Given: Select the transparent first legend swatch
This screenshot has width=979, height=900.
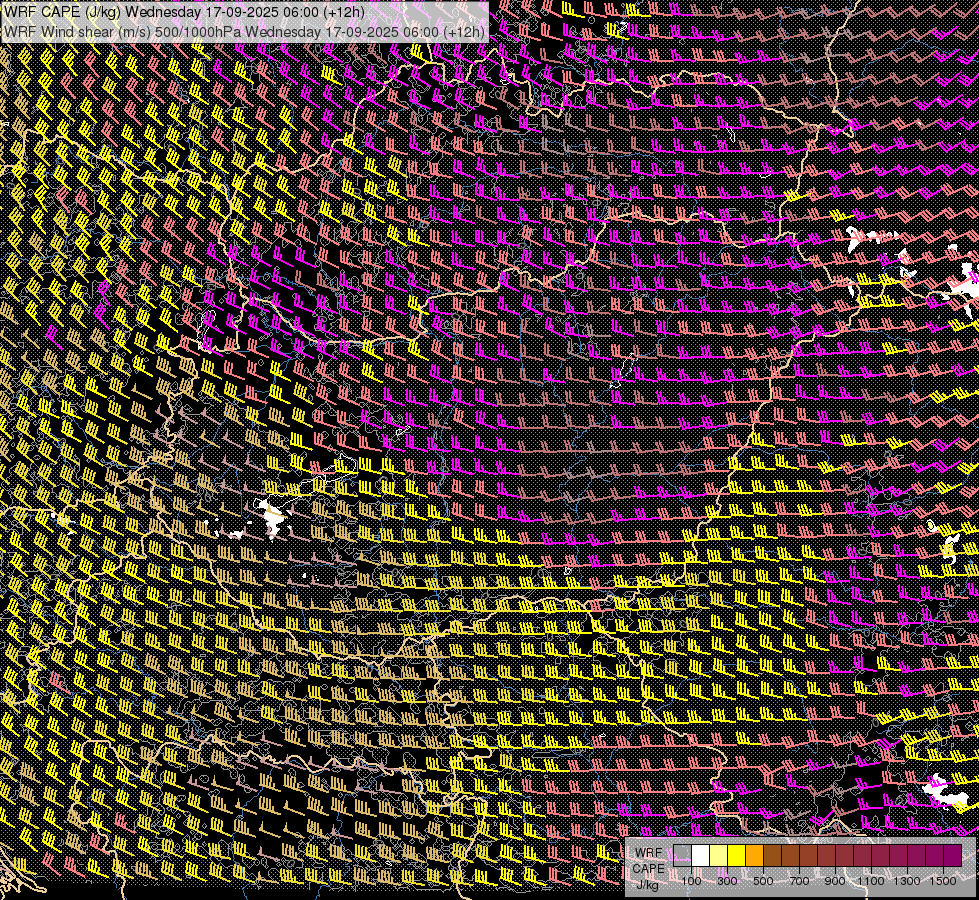Looking at the screenshot, I should tap(682, 856).
